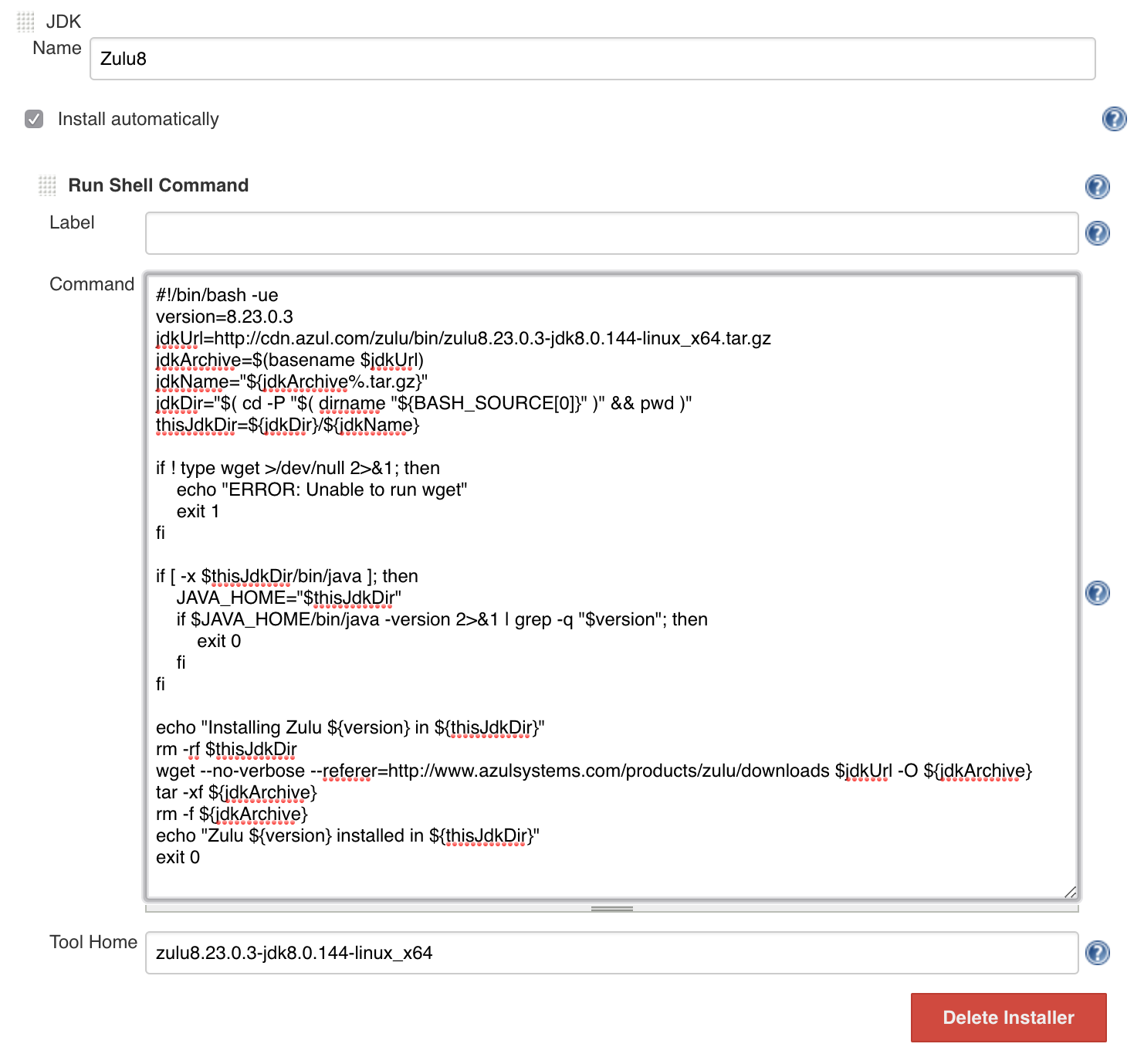Open help for Install automatically option
1144x1064 pixels.
coord(1114,119)
